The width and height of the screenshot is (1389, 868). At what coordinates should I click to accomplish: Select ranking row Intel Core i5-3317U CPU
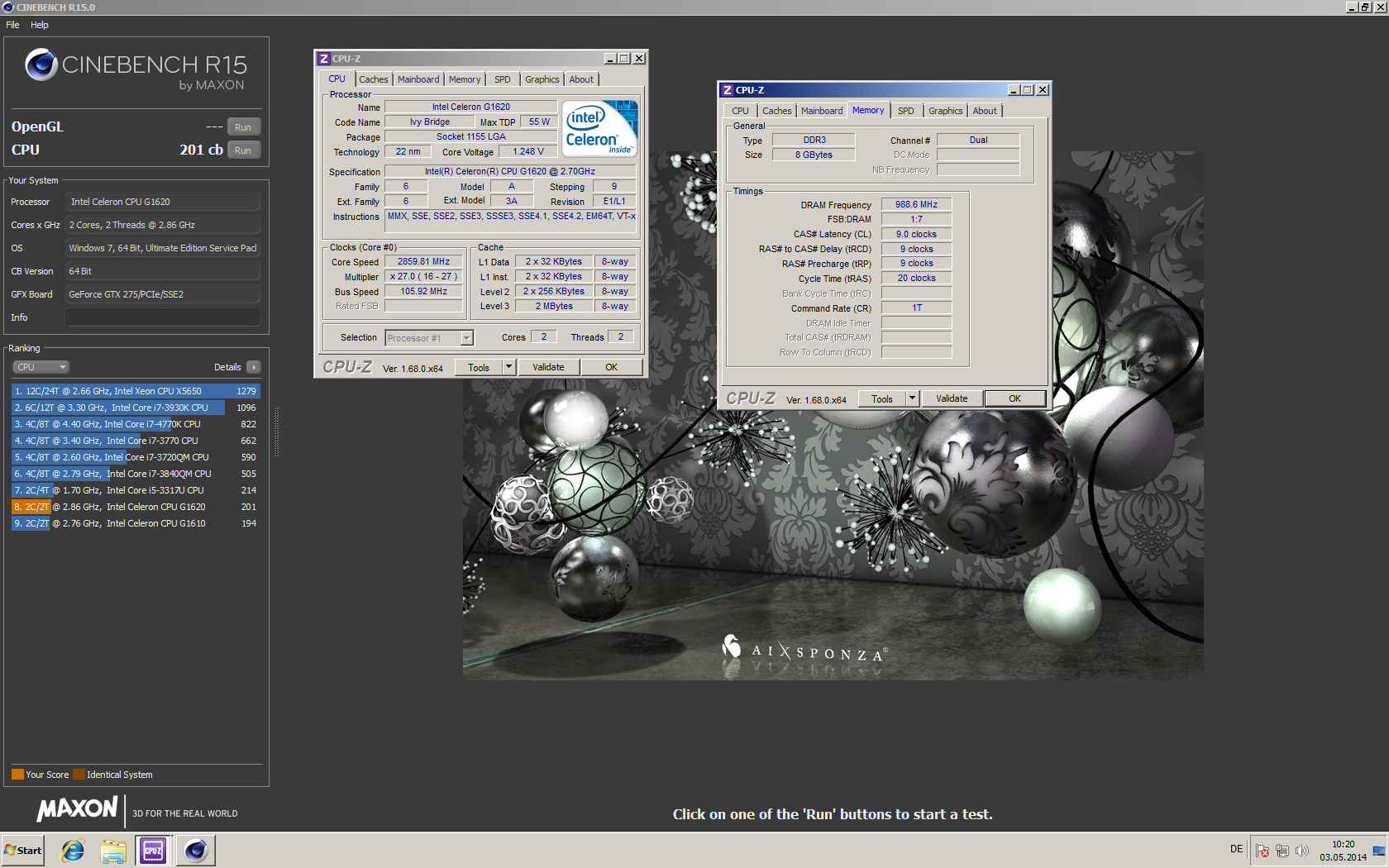(136, 490)
